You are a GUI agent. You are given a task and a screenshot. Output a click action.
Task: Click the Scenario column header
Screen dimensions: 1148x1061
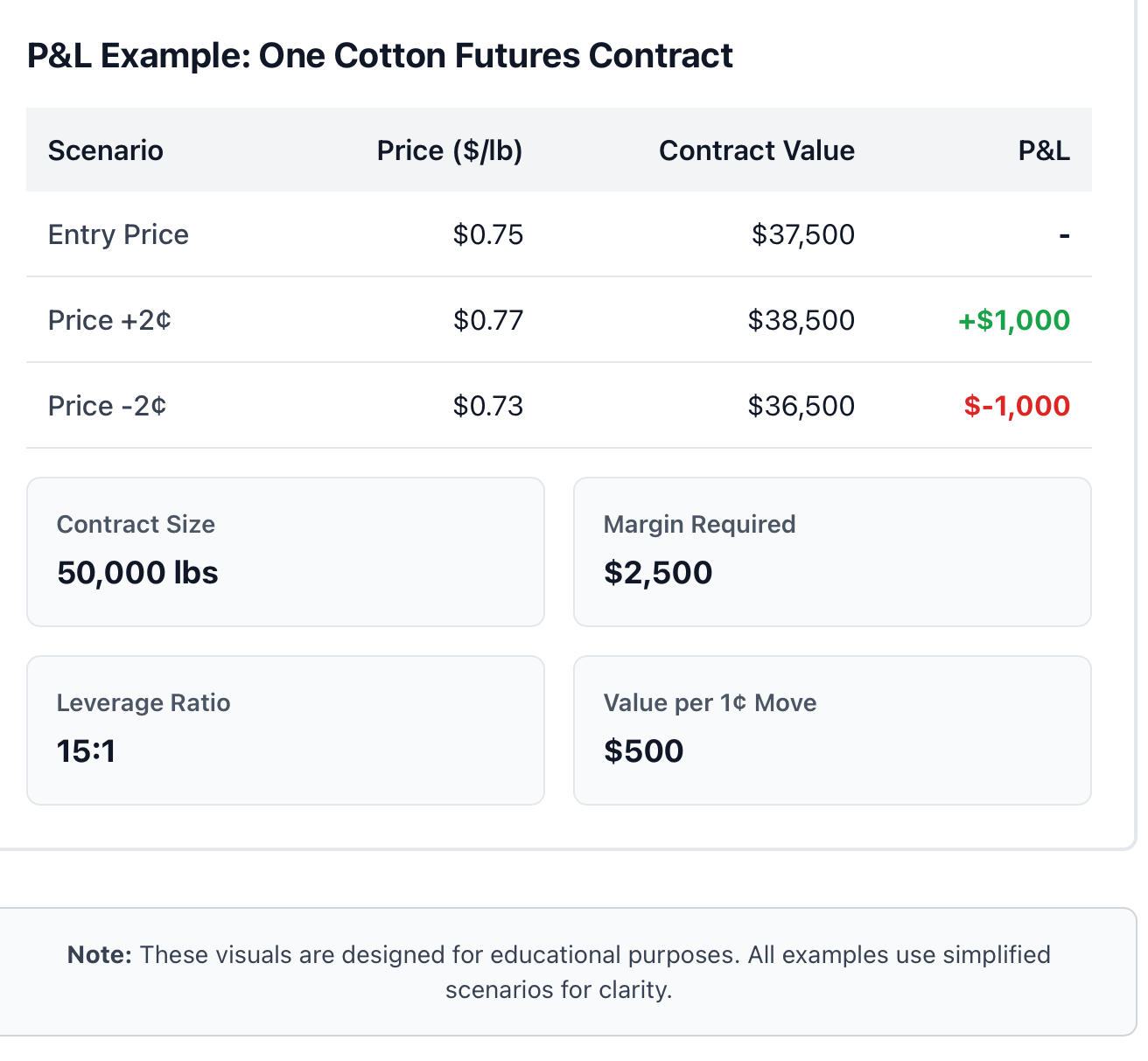point(106,150)
